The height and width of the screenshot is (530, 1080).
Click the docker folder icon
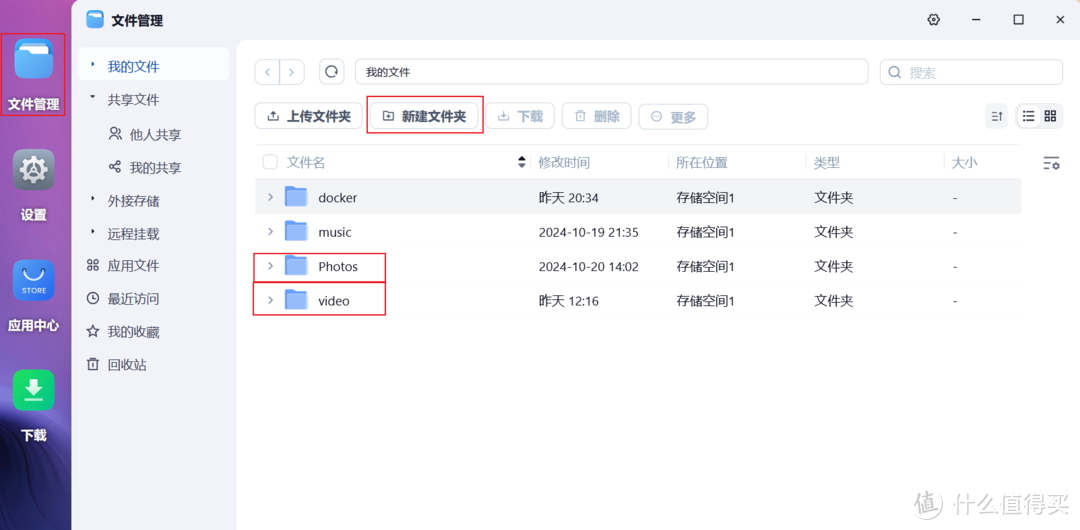296,197
